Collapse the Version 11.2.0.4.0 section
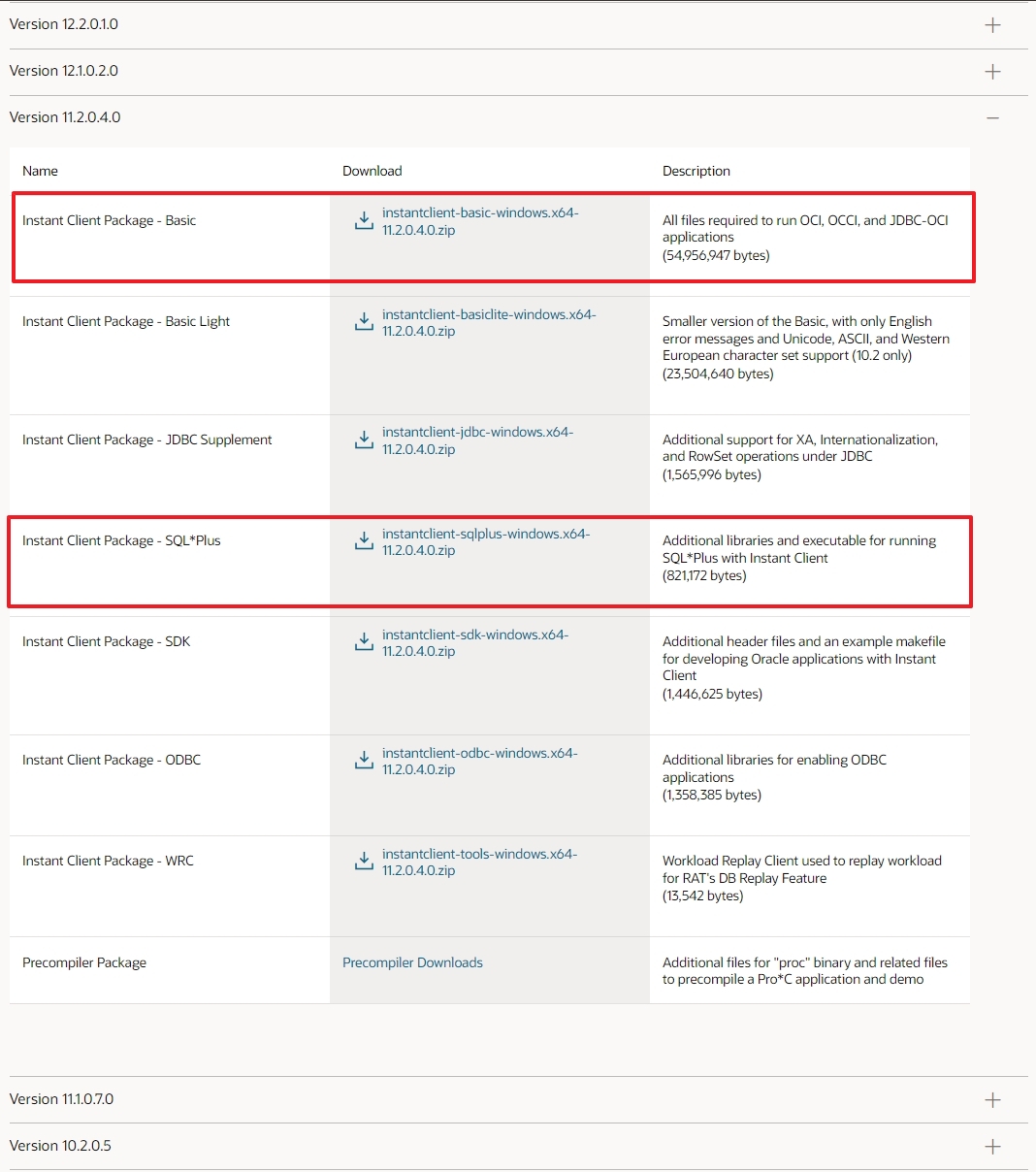 pyautogui.click(x=991, y=116)
